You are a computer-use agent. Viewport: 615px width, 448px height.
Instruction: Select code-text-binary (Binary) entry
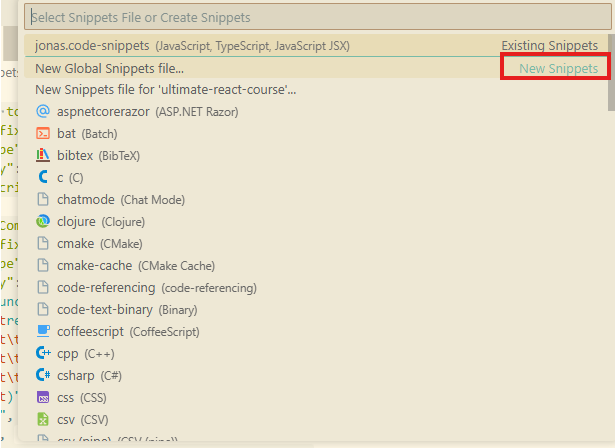(x=316, y=310)
